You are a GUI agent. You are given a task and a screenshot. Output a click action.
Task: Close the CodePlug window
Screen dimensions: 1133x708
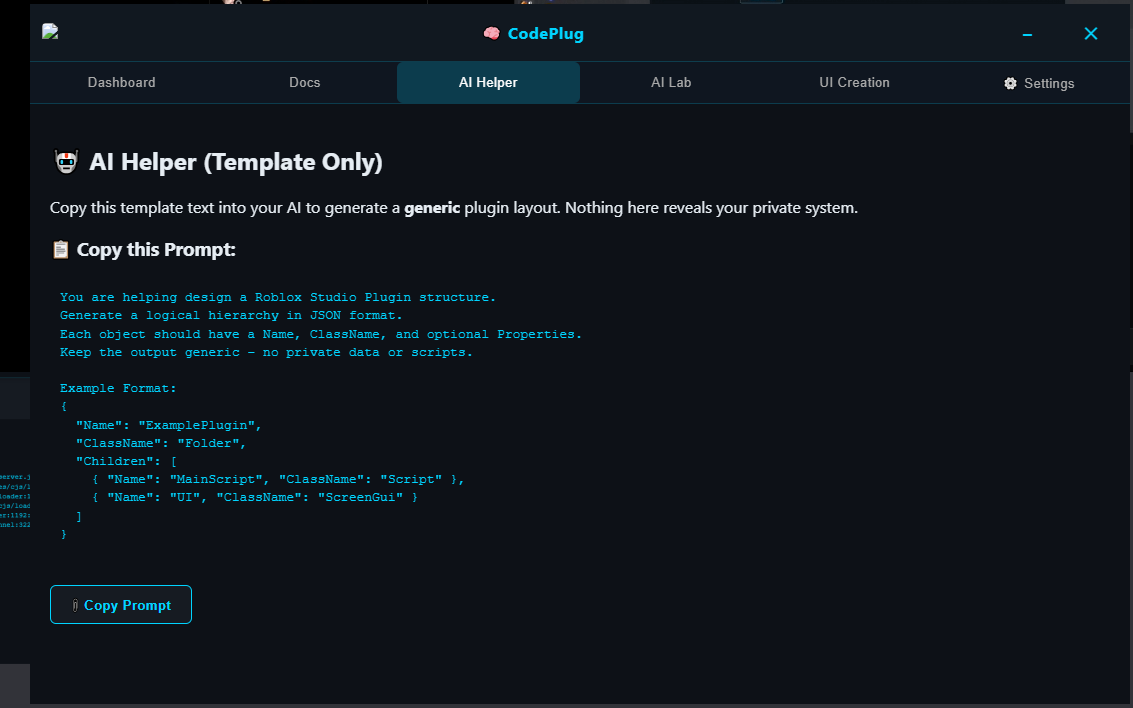(1090, 33)
